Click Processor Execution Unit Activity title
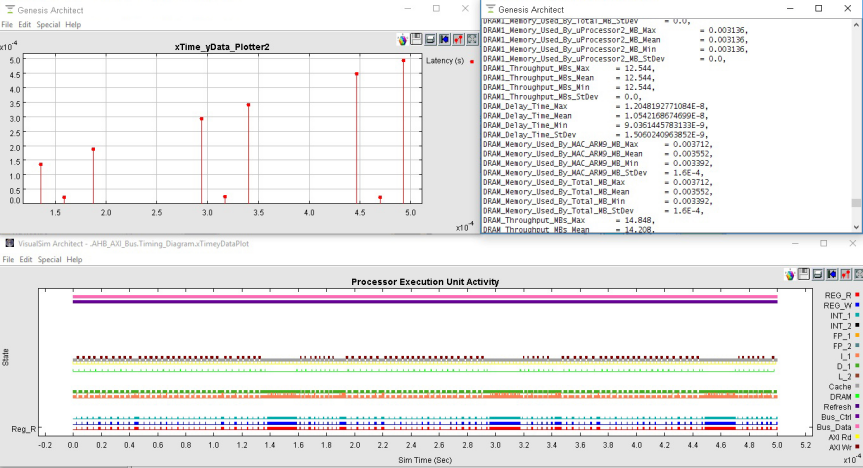 pos(425,282)
